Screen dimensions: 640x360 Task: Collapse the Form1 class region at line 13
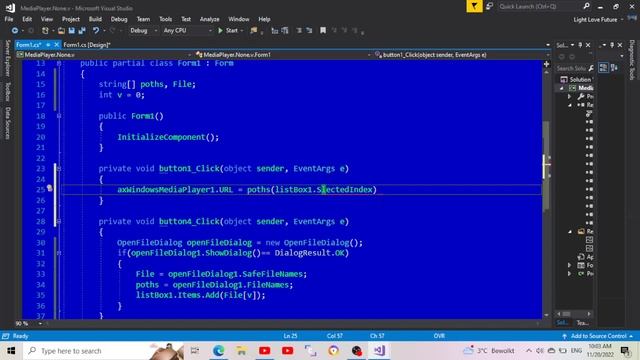(59, 63)
